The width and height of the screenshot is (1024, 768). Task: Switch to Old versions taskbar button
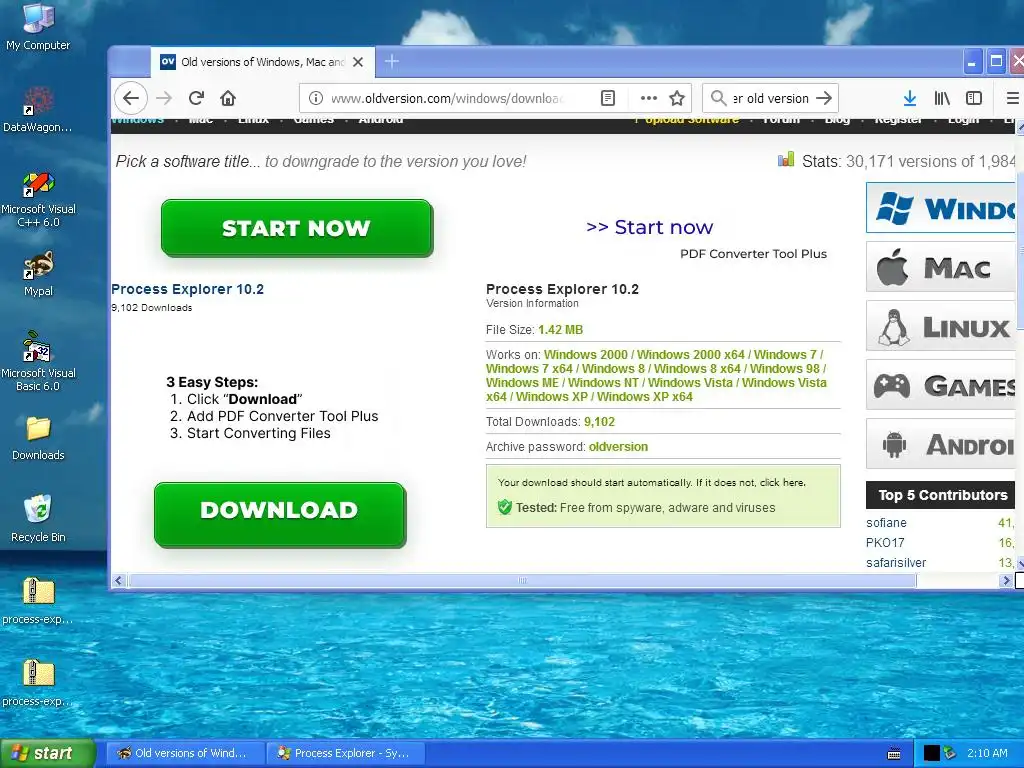[x=185, y=753]
